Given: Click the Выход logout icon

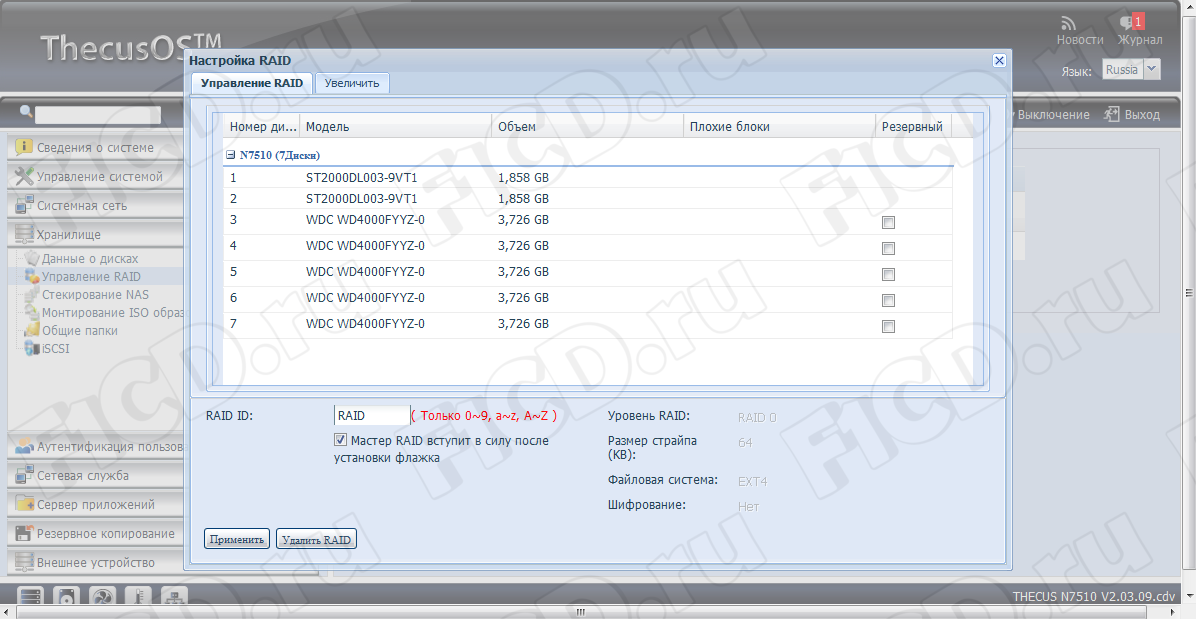Looking at the screenshot, I should [1111, 114].
